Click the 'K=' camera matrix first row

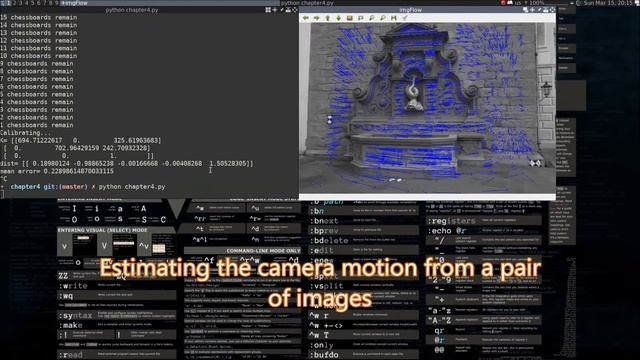(x=81, y=140)
